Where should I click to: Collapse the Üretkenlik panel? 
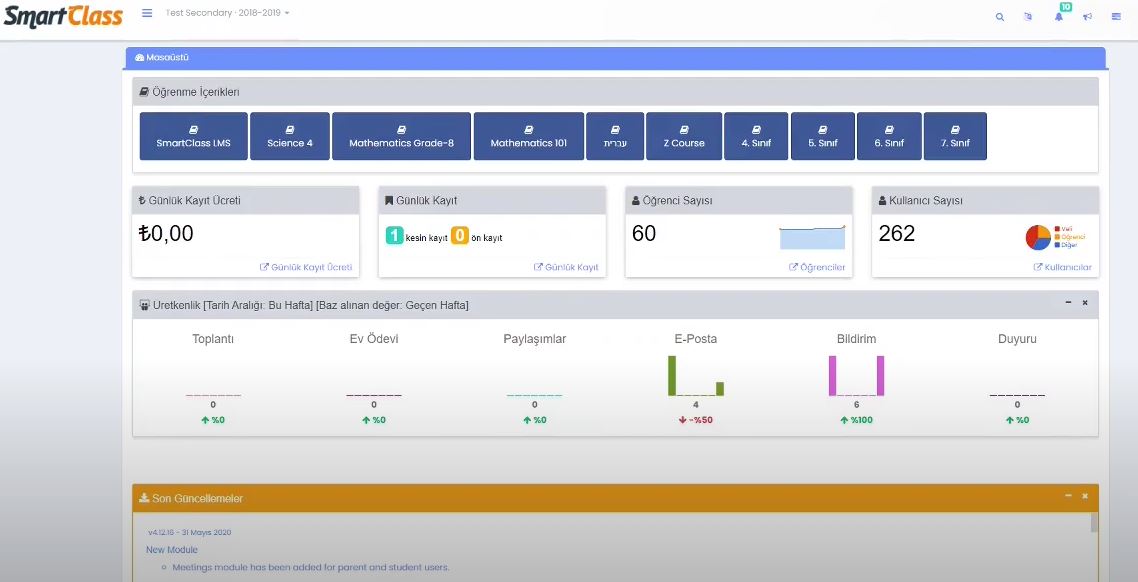tap(1068, 303)
